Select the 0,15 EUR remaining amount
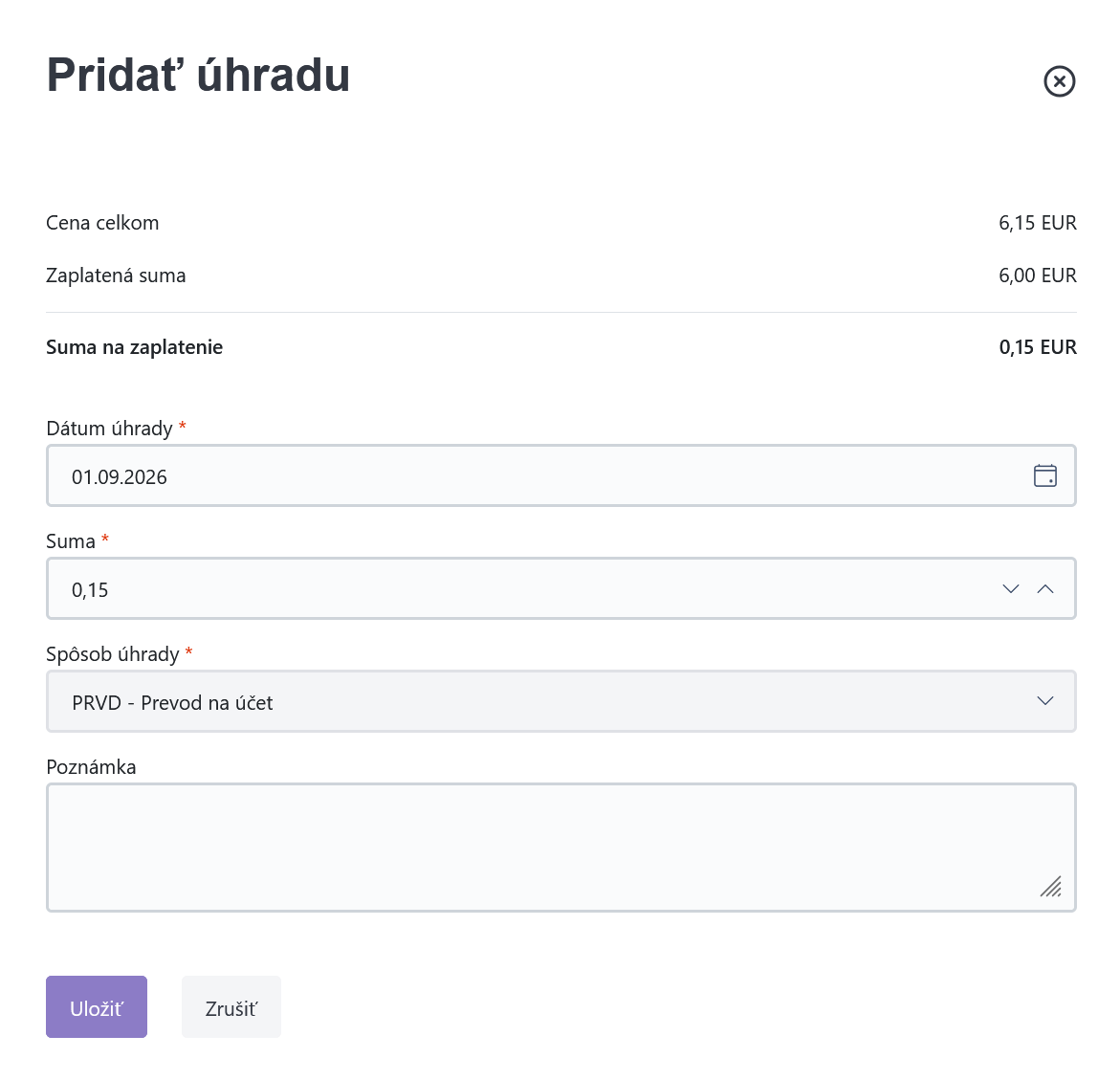 click(1038, 347)
